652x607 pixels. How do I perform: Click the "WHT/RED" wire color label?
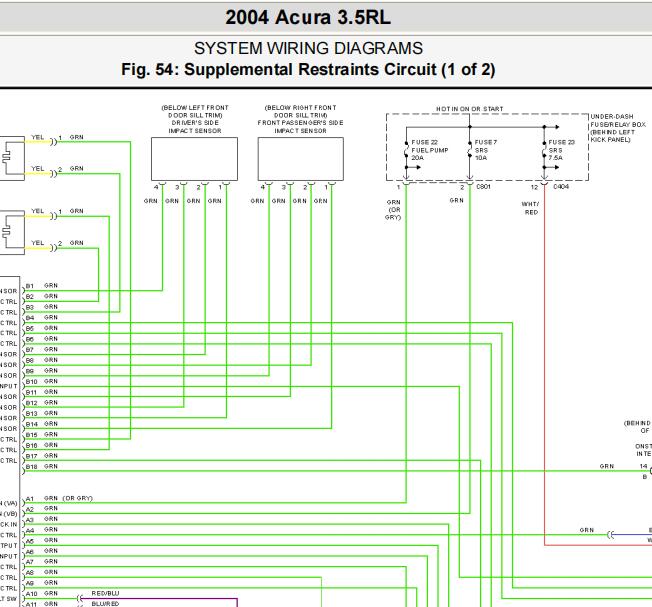[x=531, y=208]
